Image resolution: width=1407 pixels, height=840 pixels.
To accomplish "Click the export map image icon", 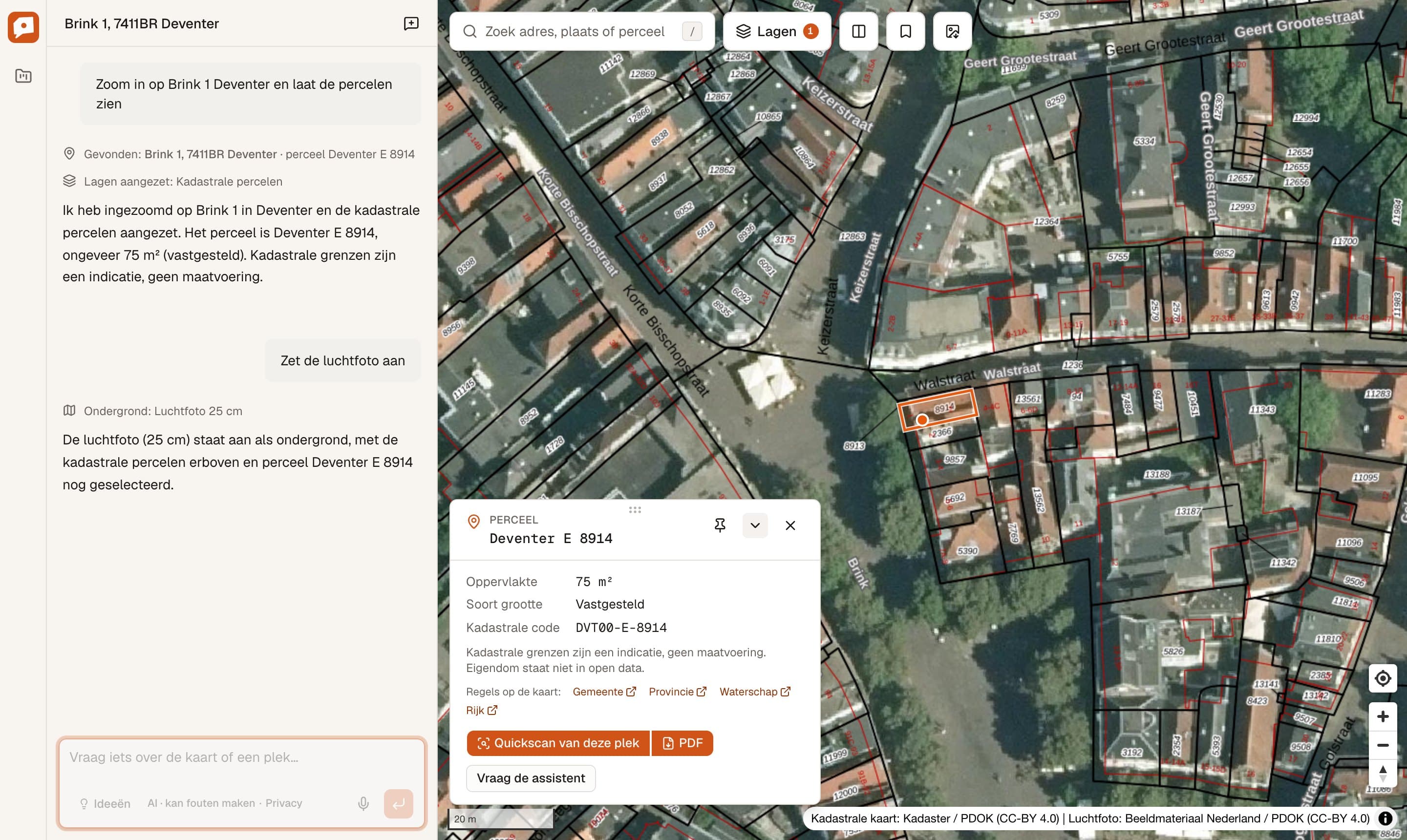I will click(952, 31).
